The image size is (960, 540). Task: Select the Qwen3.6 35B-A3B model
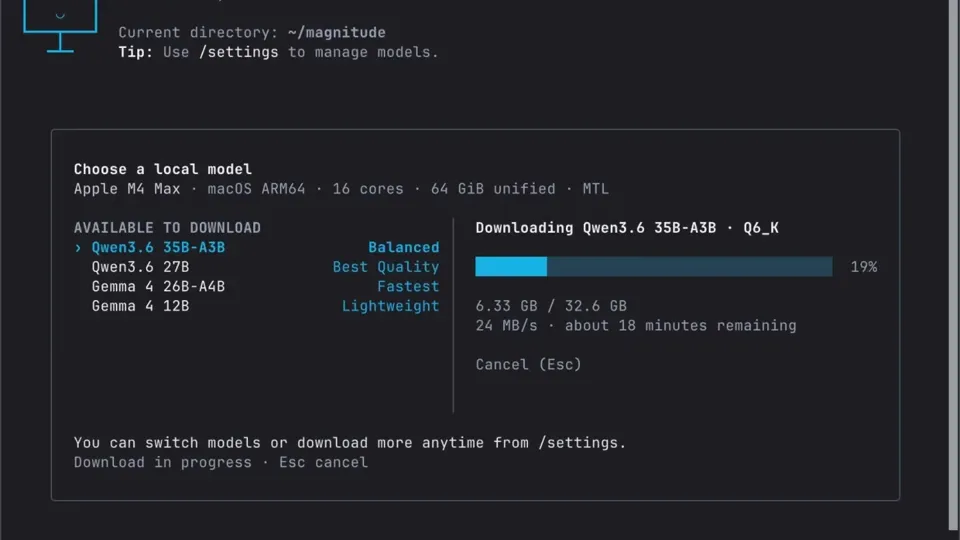pyautogui.click(x=257, y=247)
